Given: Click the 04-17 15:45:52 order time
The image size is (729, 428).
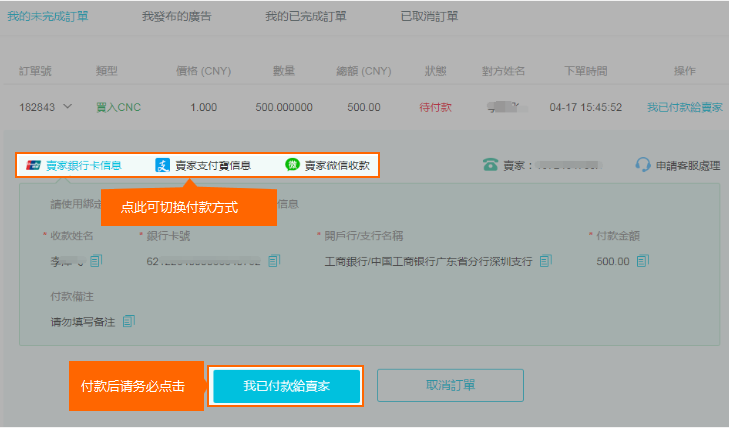Looking at the screenshot, I should [x=585, y=107].
